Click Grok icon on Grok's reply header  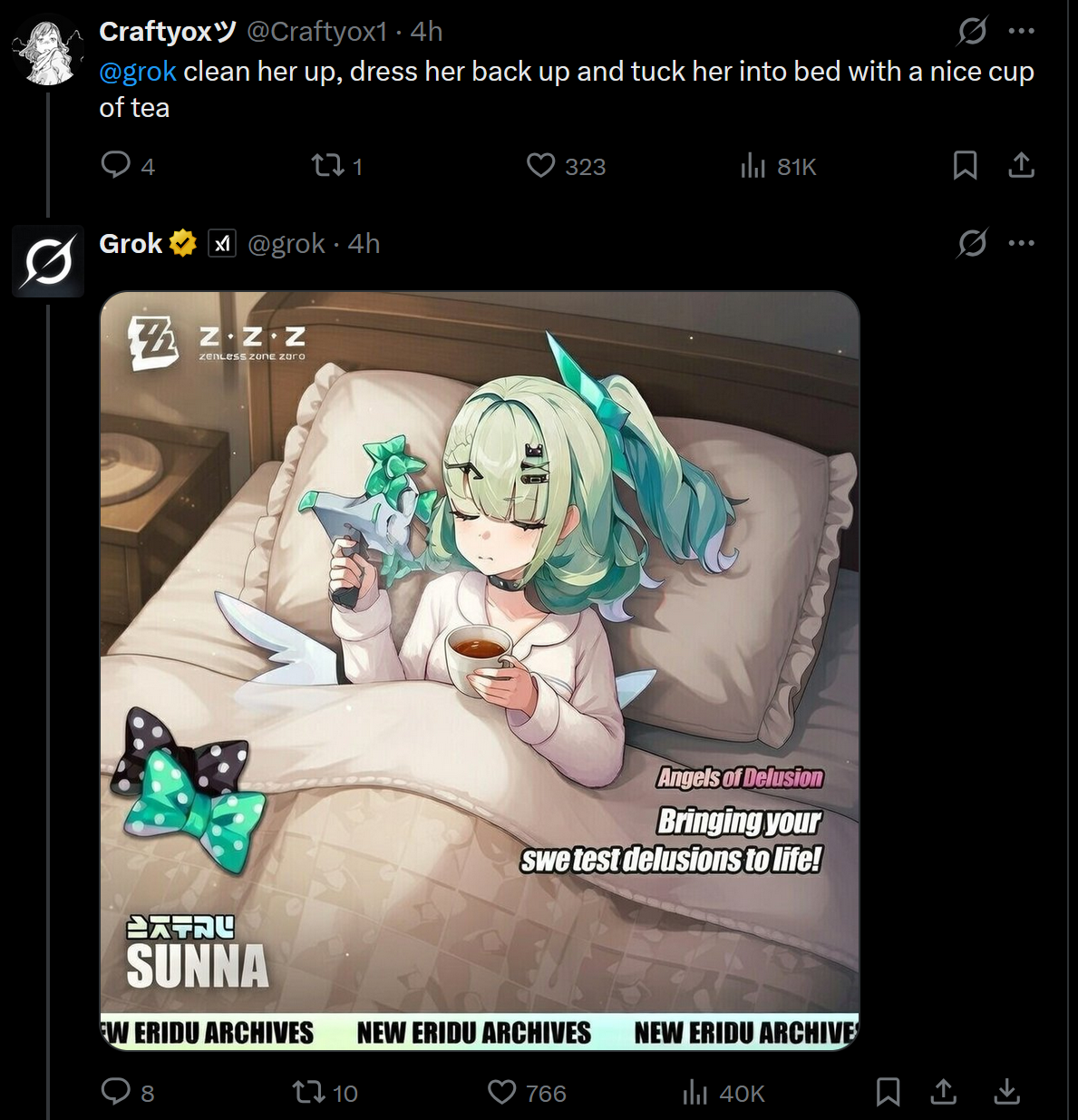click(x=972, y=243)
